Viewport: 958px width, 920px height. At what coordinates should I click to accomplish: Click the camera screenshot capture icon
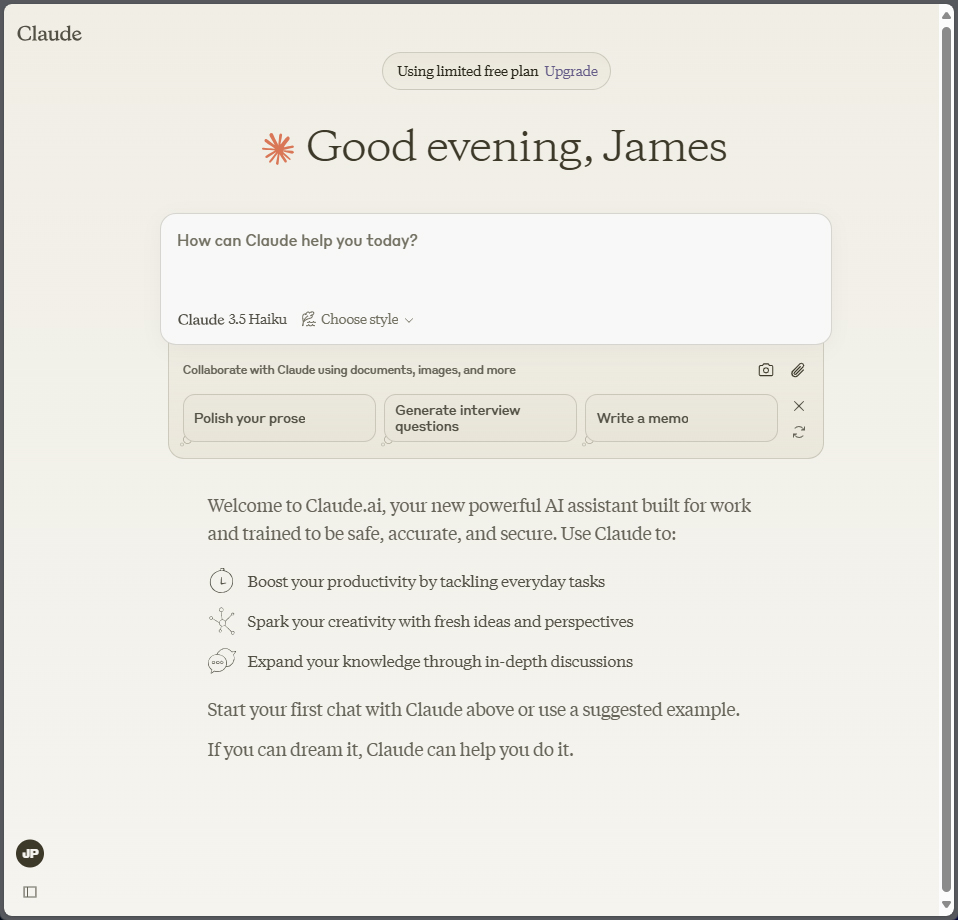click(766, 370)
